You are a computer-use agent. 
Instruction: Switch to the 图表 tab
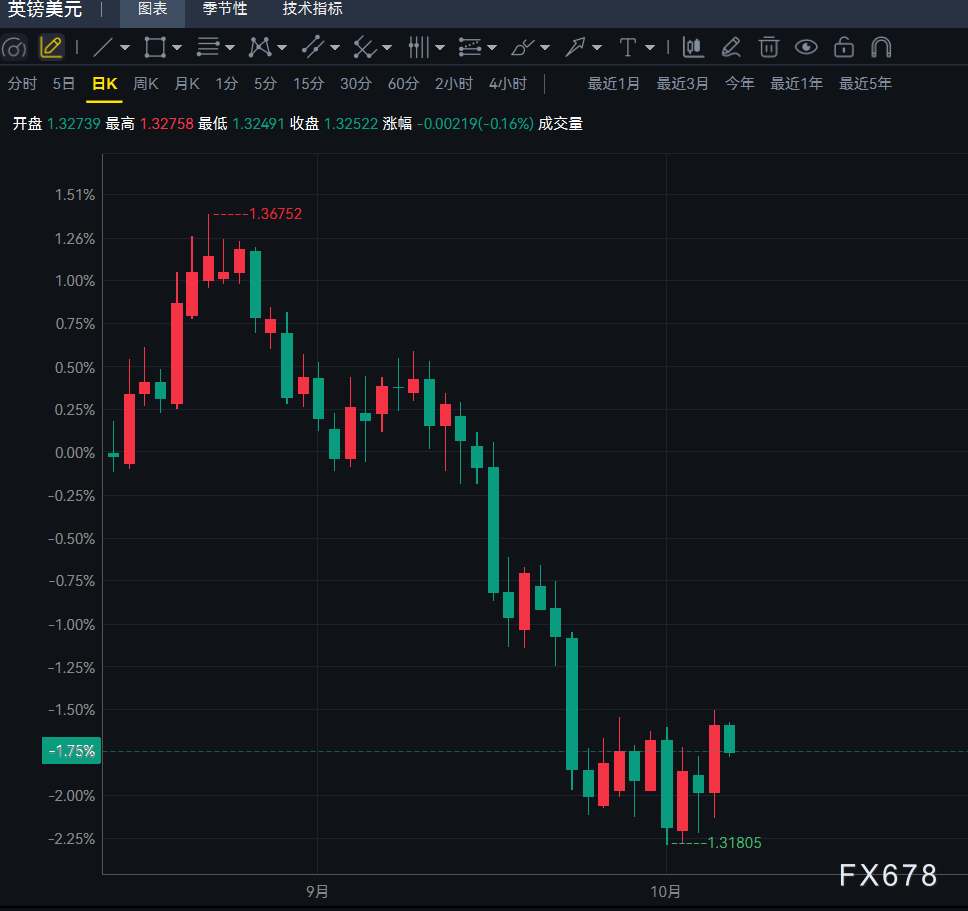(152, 9)
